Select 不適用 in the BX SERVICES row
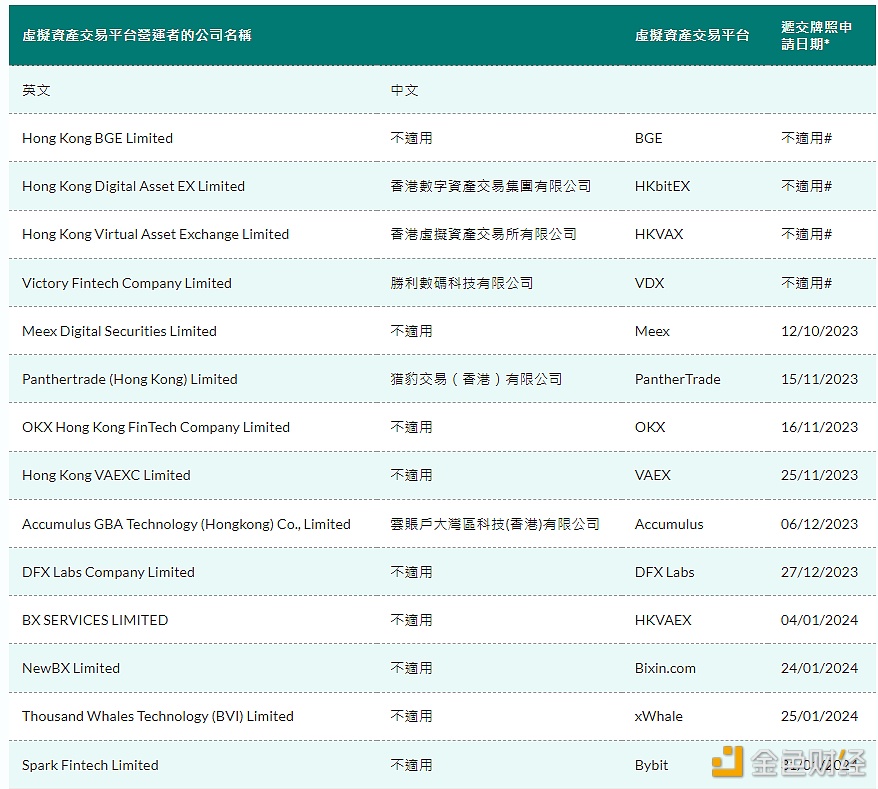Viewport: 878px width, 789px height. click(412, 621)
